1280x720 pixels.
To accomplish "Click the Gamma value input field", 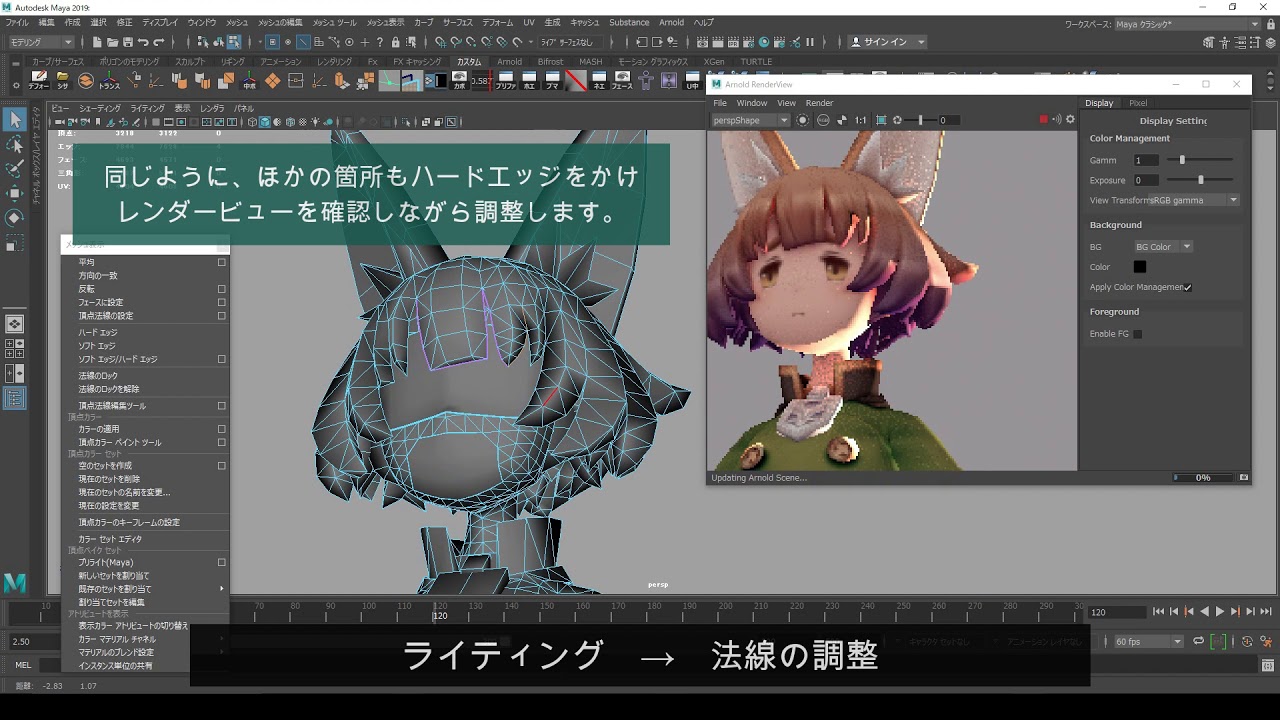I will [1146, 160].
